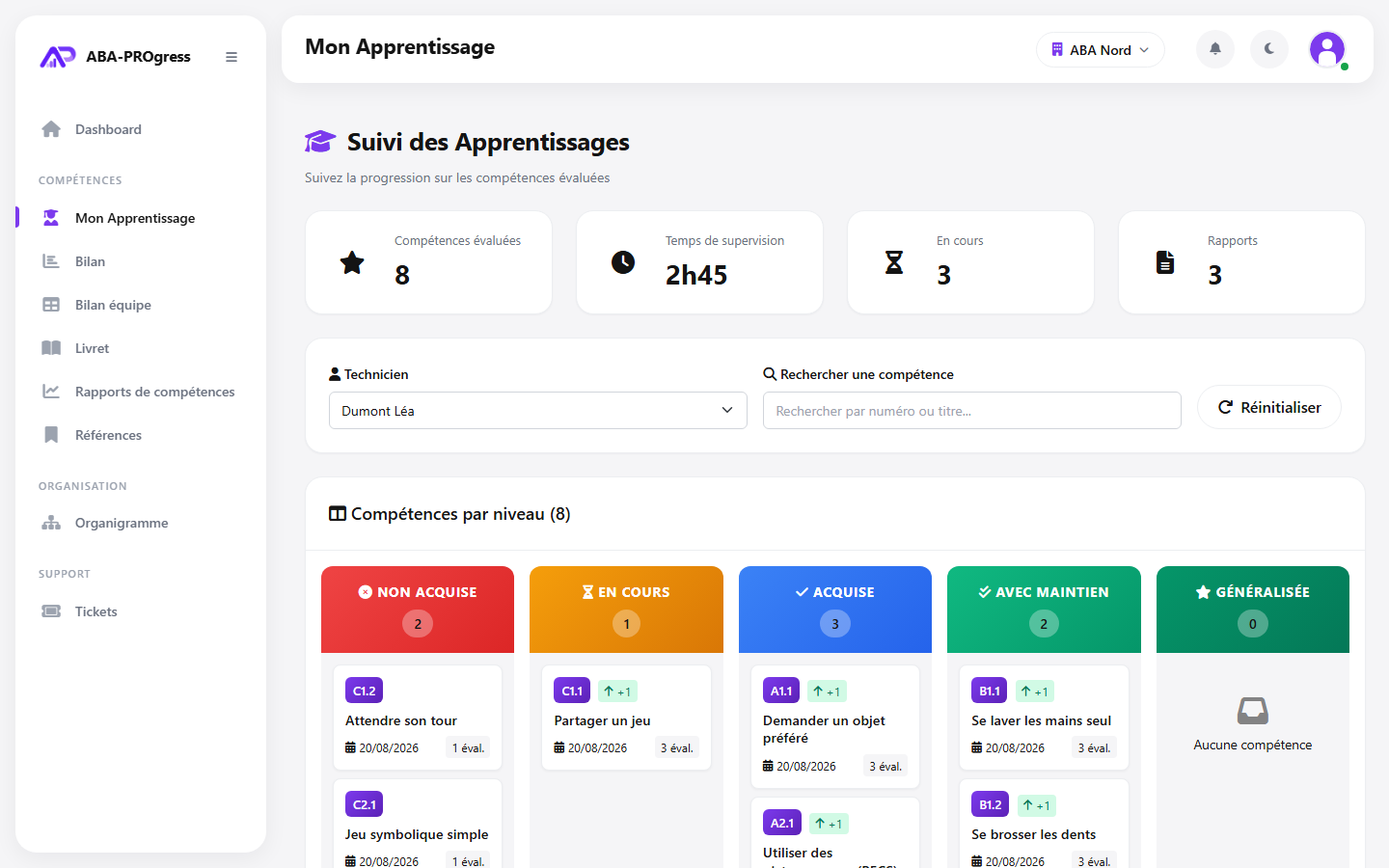This screenshot has height=868, width=1389.
Task: Click 1 éval. on Attendre son tour
Action: [469, 747]
